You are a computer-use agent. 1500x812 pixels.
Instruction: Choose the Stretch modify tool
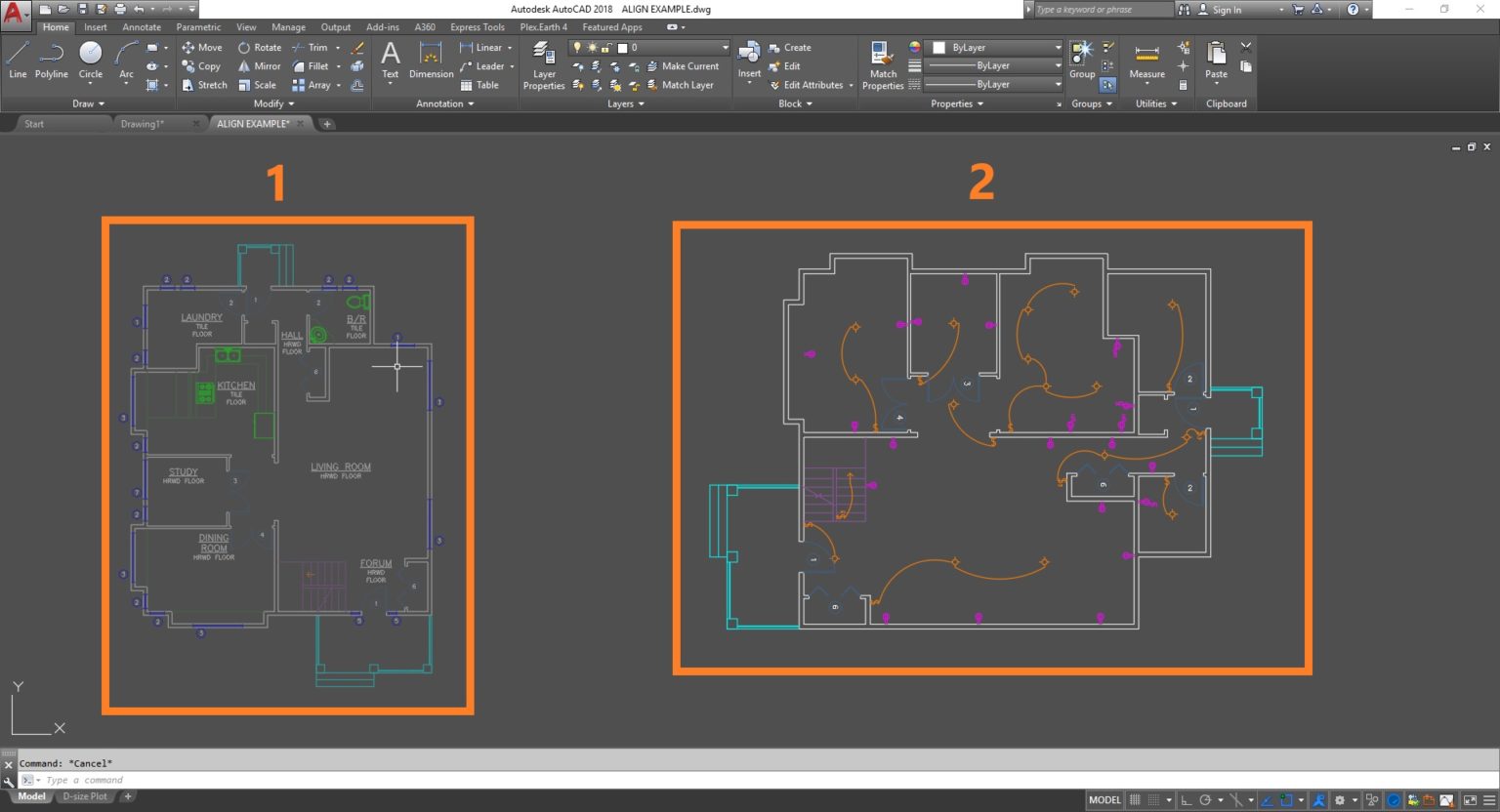point(204,85)
